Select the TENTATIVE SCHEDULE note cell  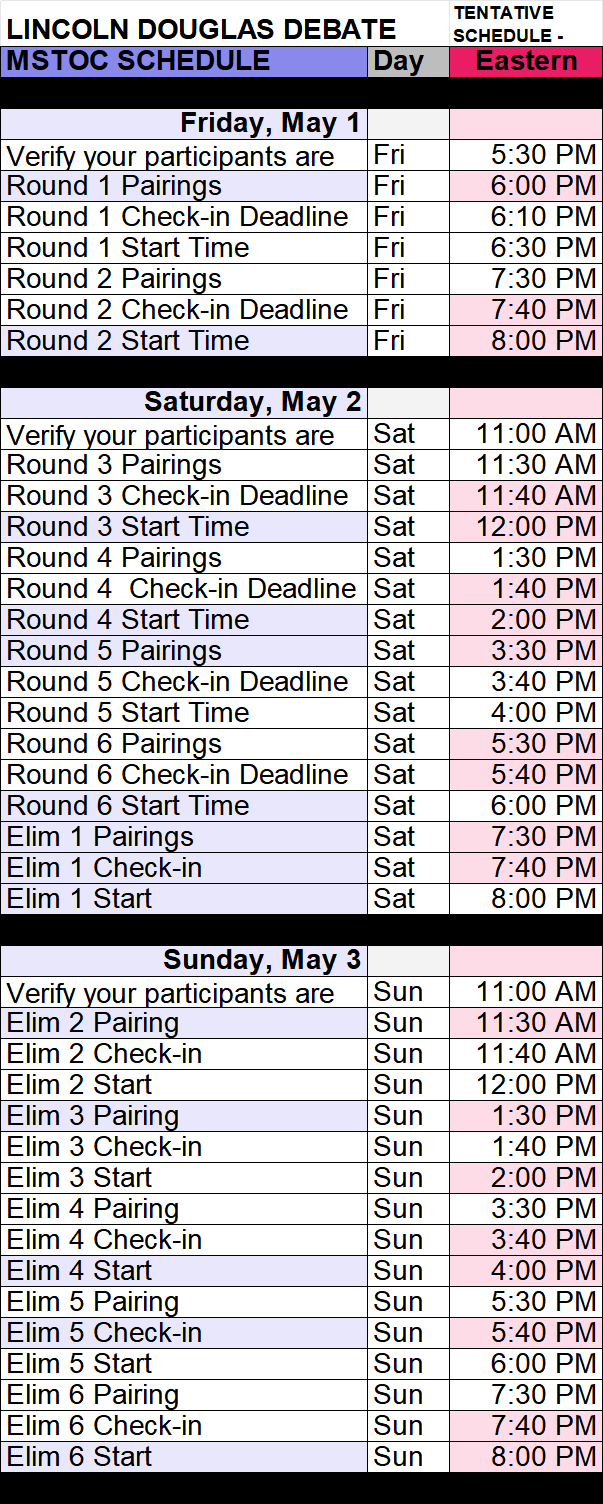tap(526, 24)
